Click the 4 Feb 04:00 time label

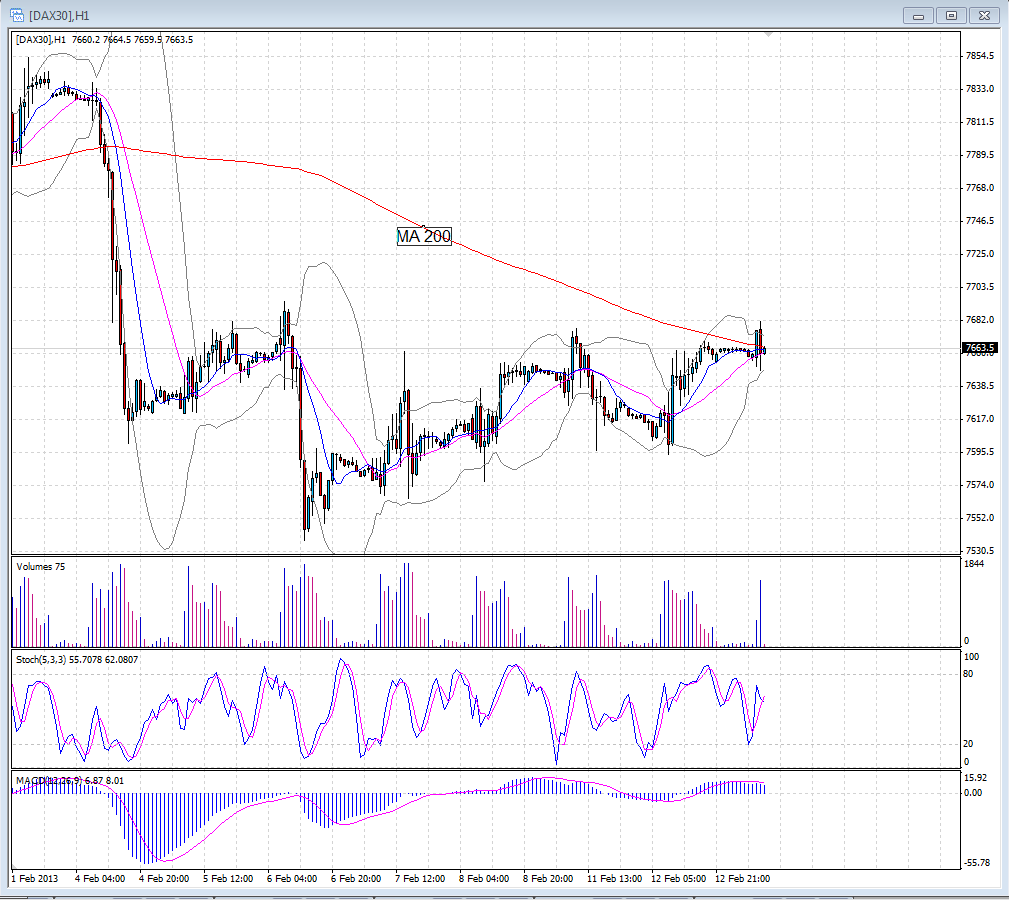[100, 878]
